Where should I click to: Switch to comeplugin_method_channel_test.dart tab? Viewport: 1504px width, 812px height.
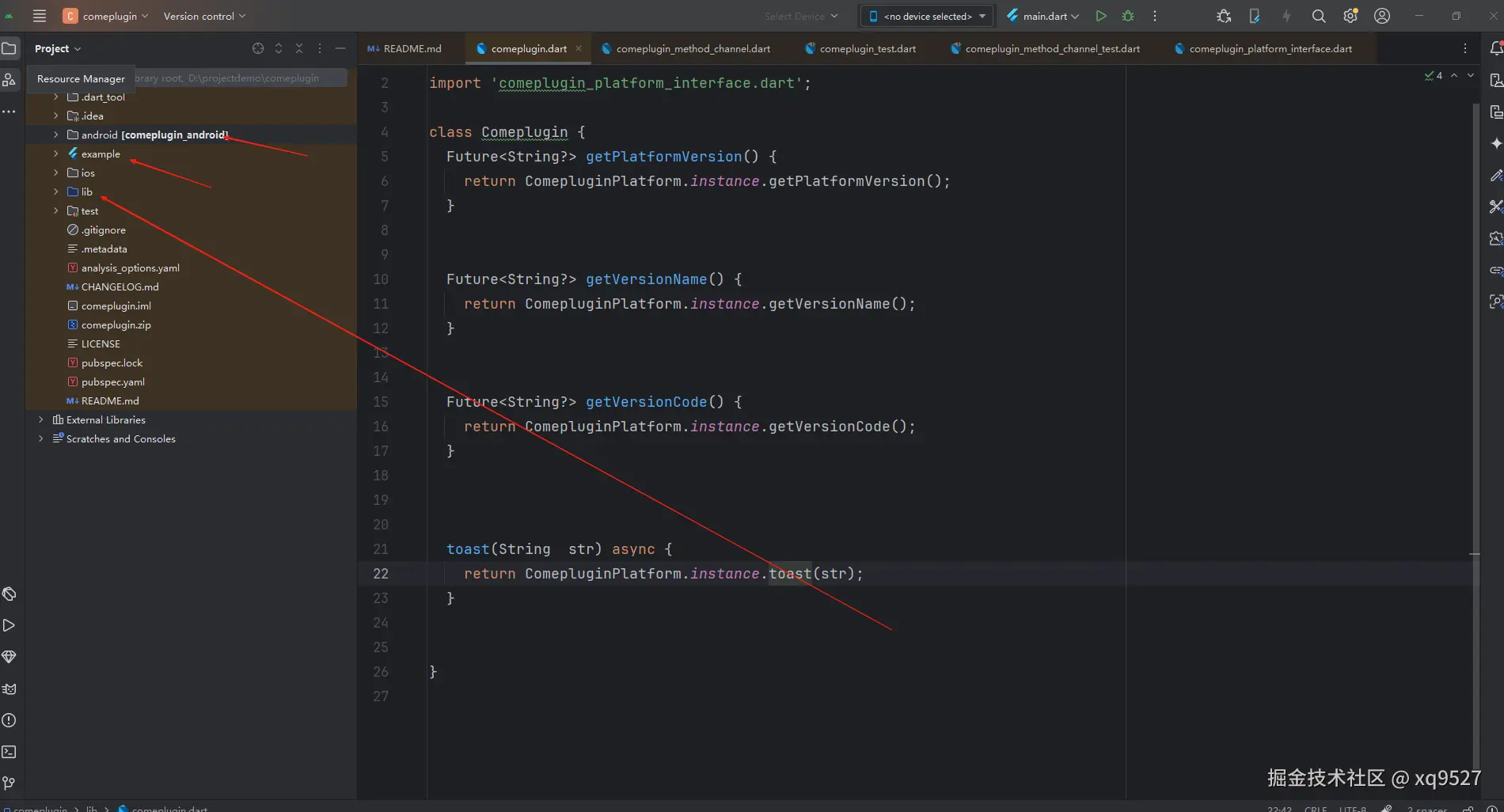coord(1045,48)
